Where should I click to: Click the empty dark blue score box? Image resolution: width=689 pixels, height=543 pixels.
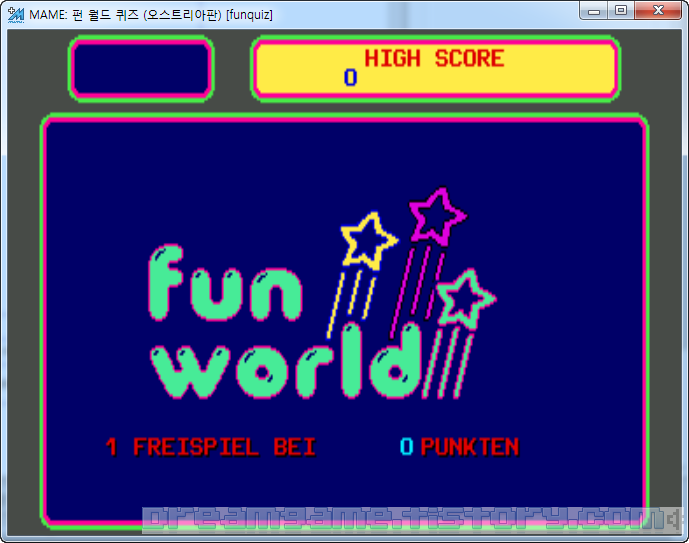point(141,69)
